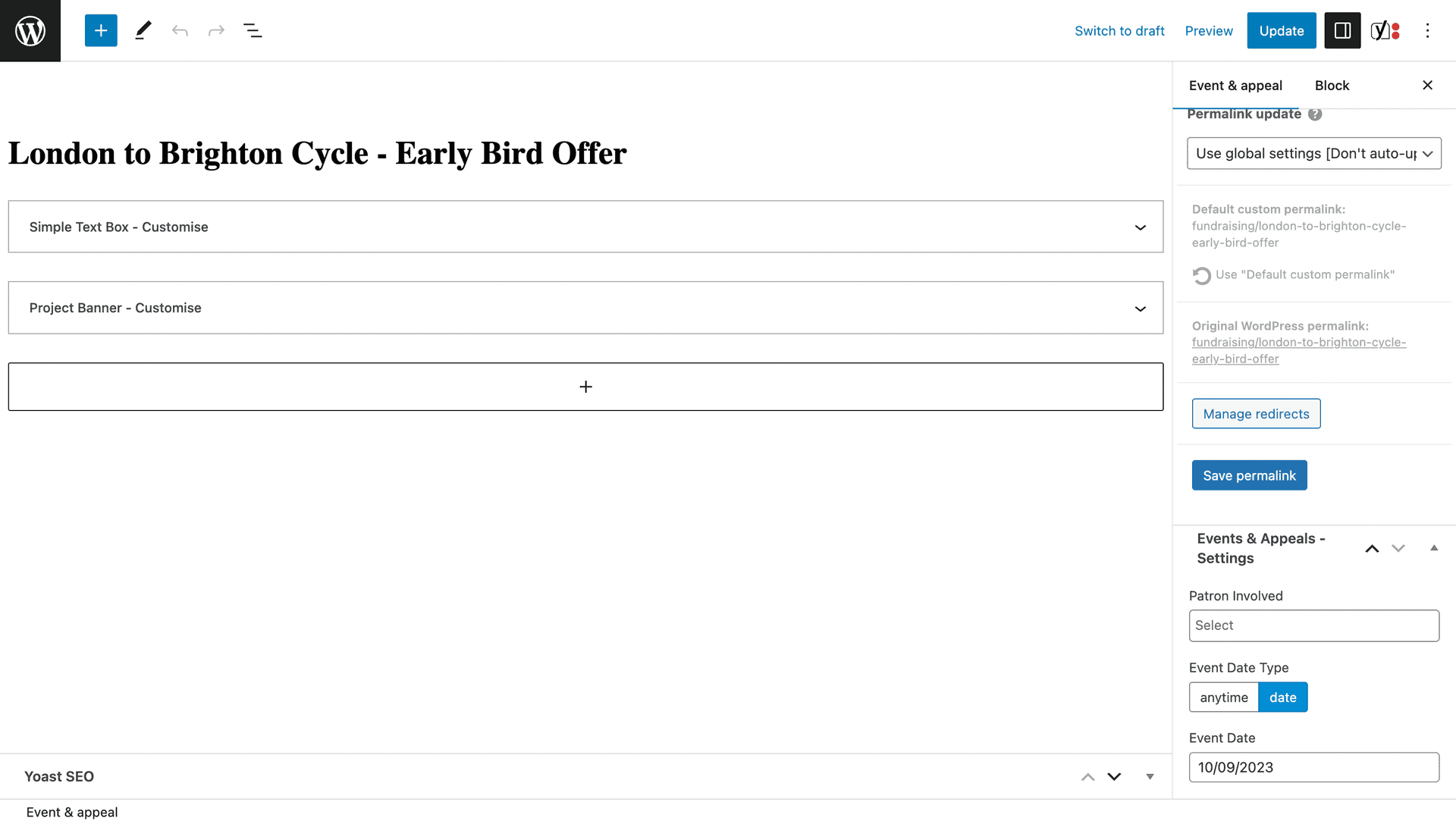Open the Yoast SEO toolbar icon

[x=1385, y=30]
